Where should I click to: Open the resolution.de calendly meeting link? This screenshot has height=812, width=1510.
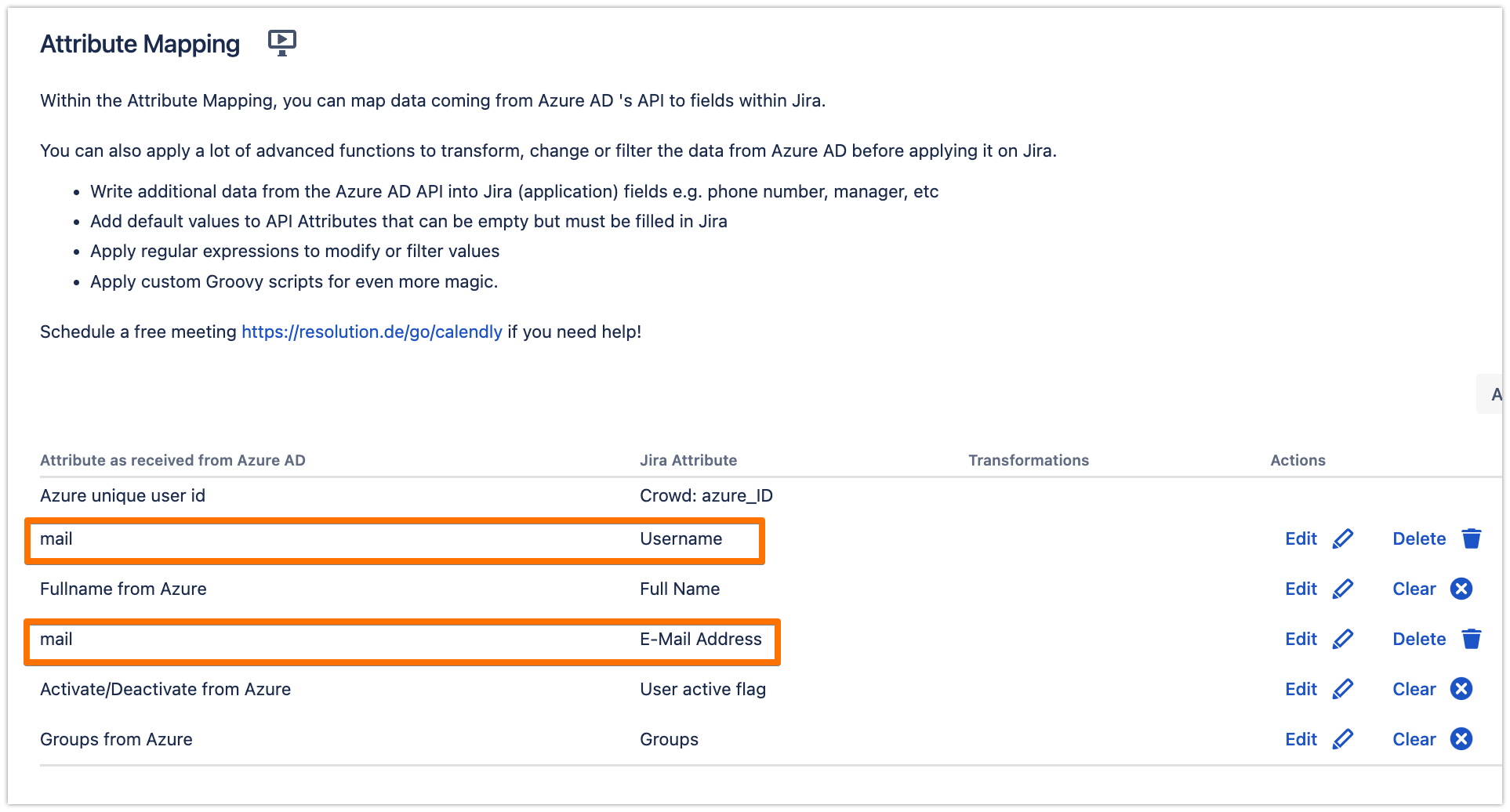pos(372,332)
